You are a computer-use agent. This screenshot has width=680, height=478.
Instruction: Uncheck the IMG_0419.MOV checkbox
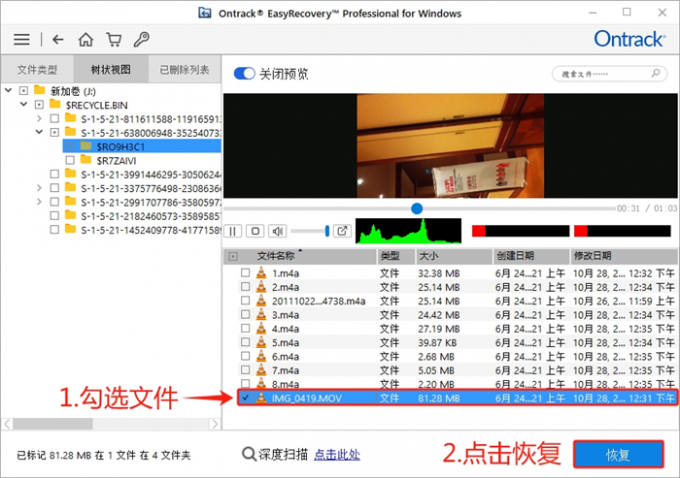point(245,398)
